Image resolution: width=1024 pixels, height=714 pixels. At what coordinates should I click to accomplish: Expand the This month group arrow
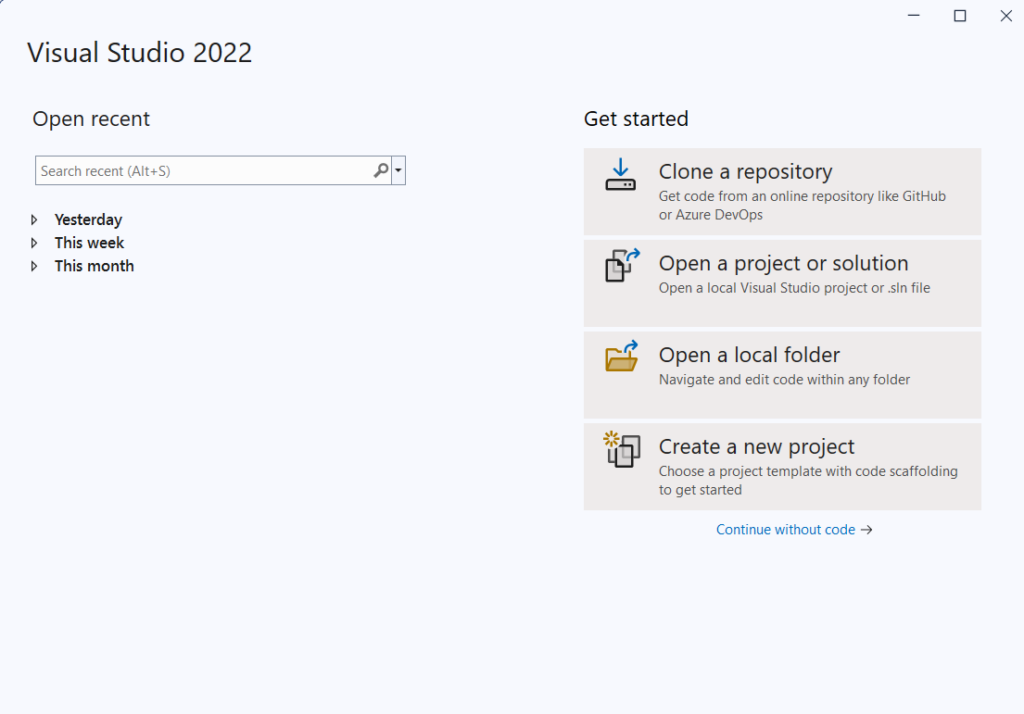(x=35, y=266)
